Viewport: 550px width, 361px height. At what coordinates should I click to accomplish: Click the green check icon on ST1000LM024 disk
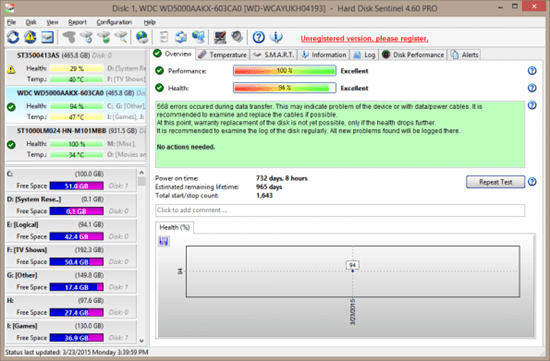click(x=11, y=145)
